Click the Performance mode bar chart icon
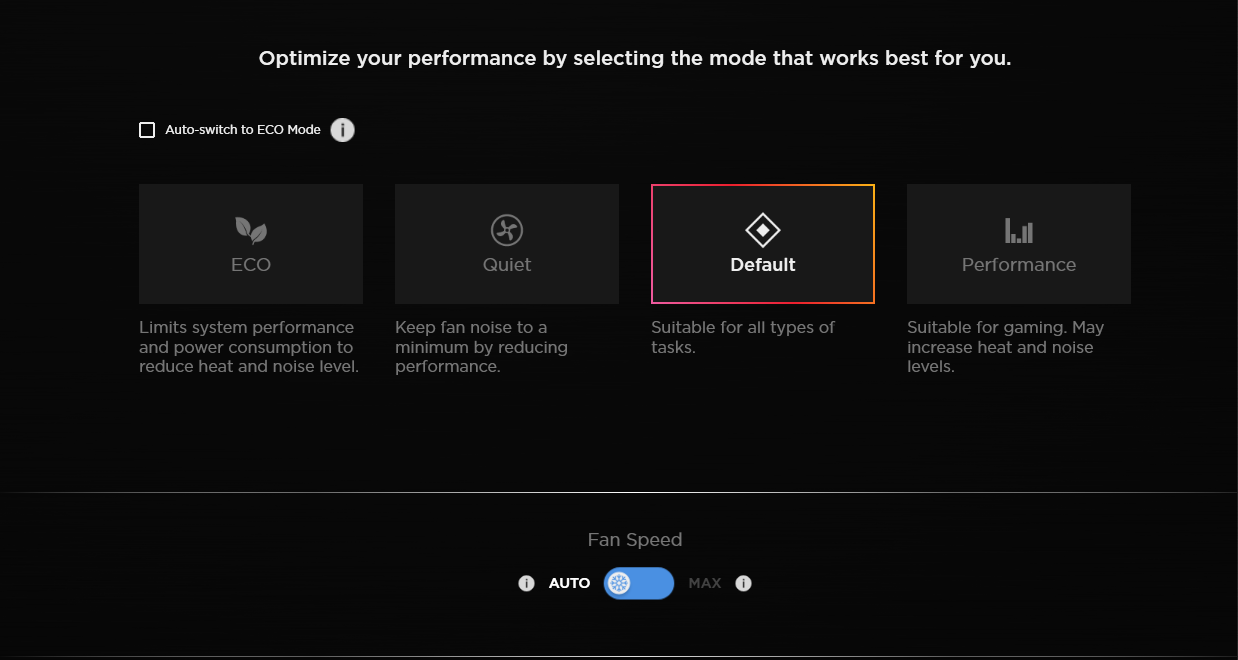Image resolution: width=1238 pixels, height=660 pixels. (1019, 231)
